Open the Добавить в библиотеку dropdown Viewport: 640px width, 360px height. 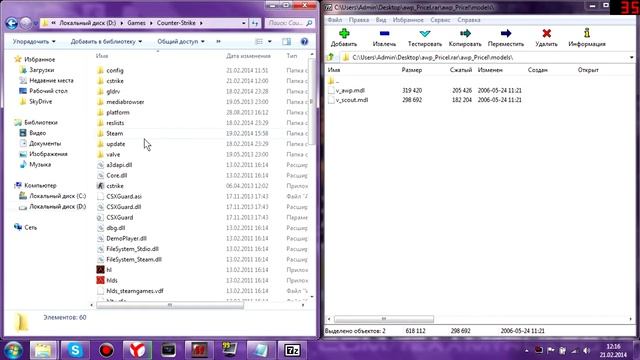[106, 42]
